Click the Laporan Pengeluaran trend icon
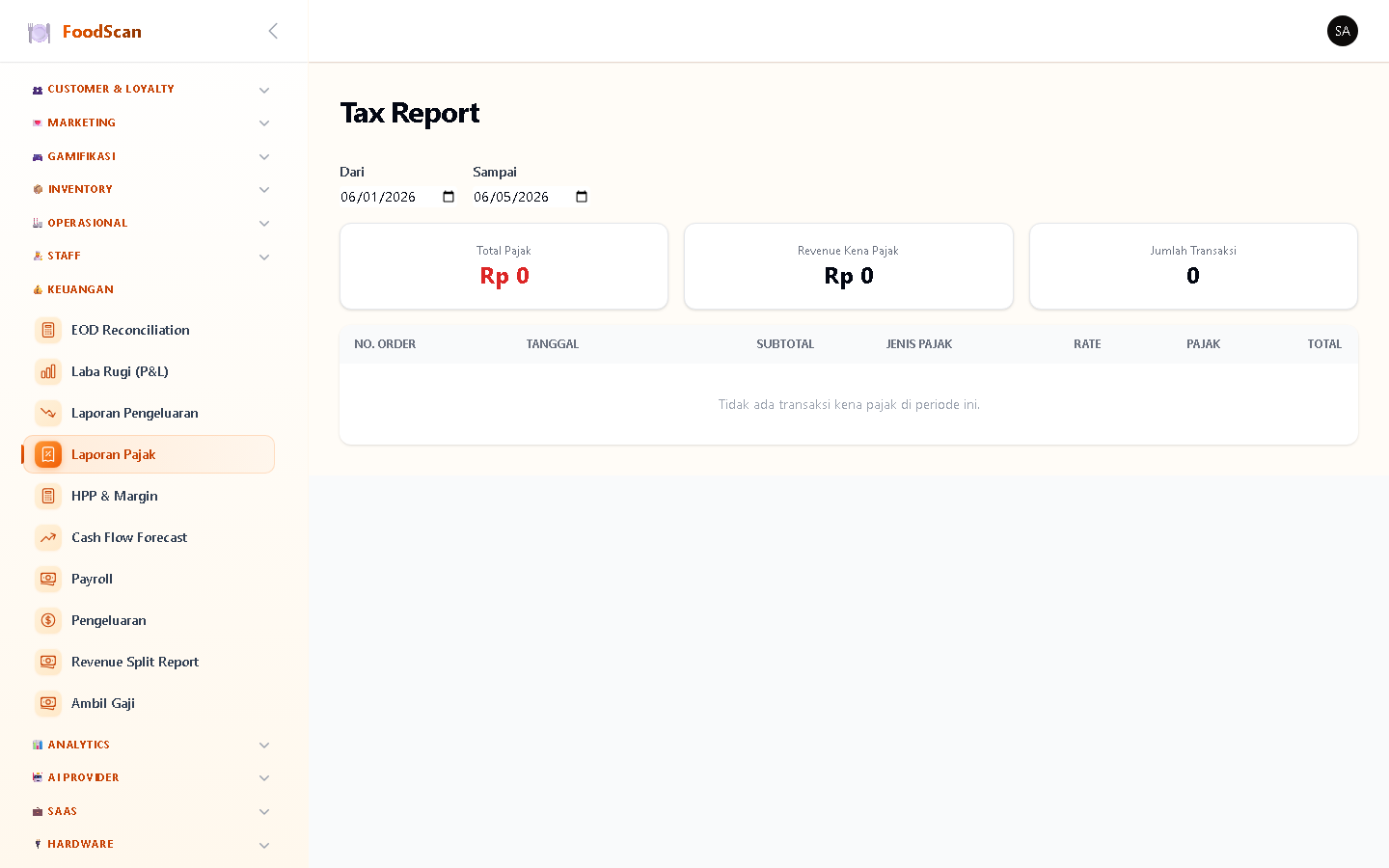Viewport: 1389px width, 868px height. 48,413
